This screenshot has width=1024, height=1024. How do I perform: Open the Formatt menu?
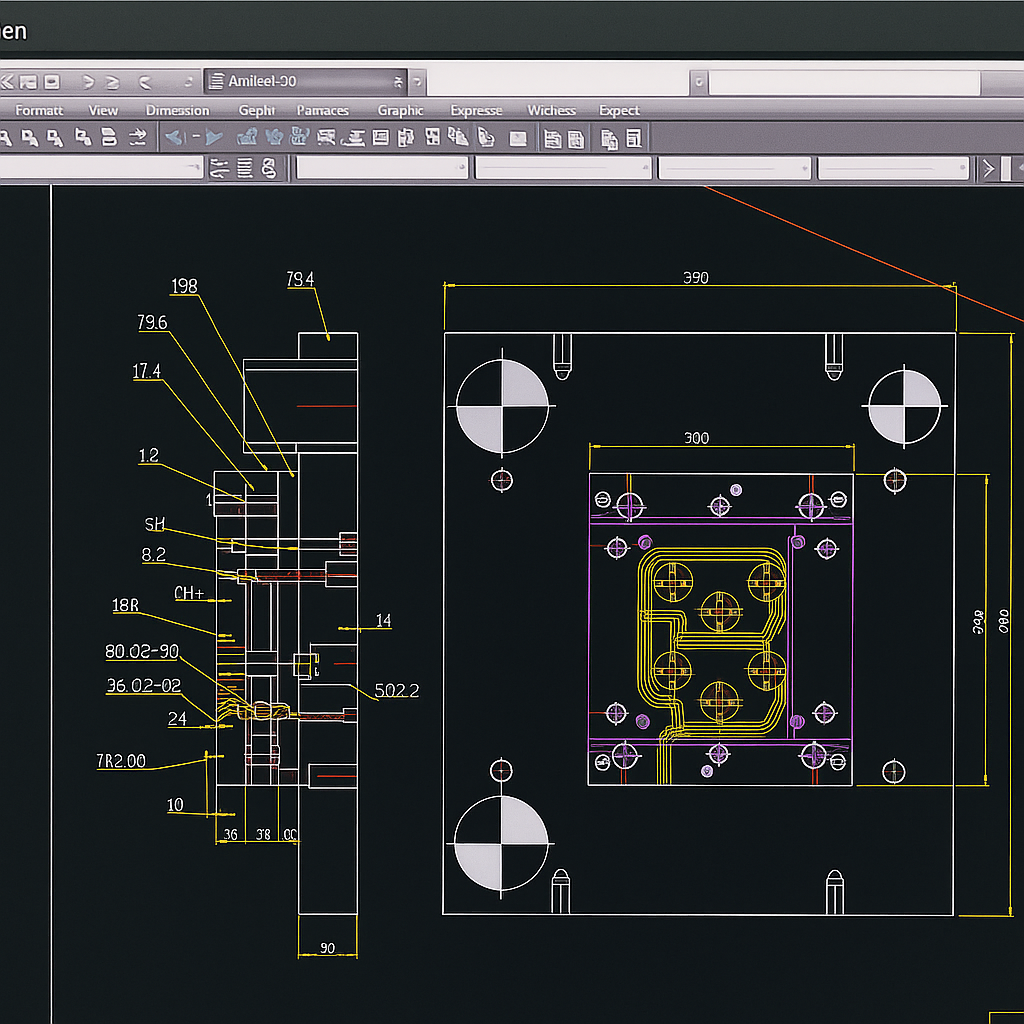tap(39, 110)
